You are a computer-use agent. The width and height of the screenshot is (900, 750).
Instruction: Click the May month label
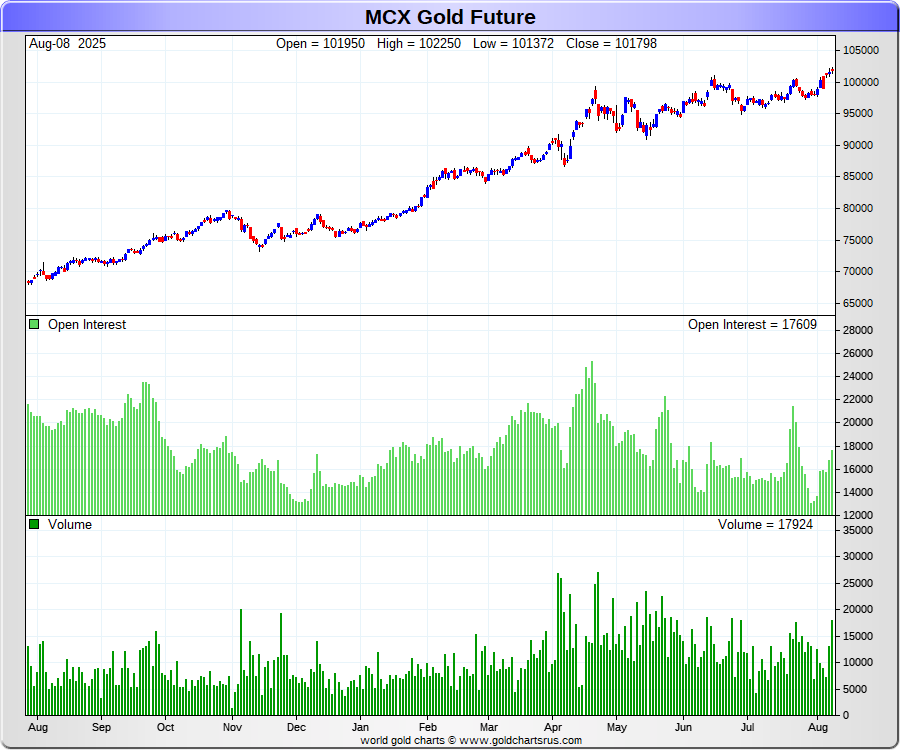[x=616, y=727]
